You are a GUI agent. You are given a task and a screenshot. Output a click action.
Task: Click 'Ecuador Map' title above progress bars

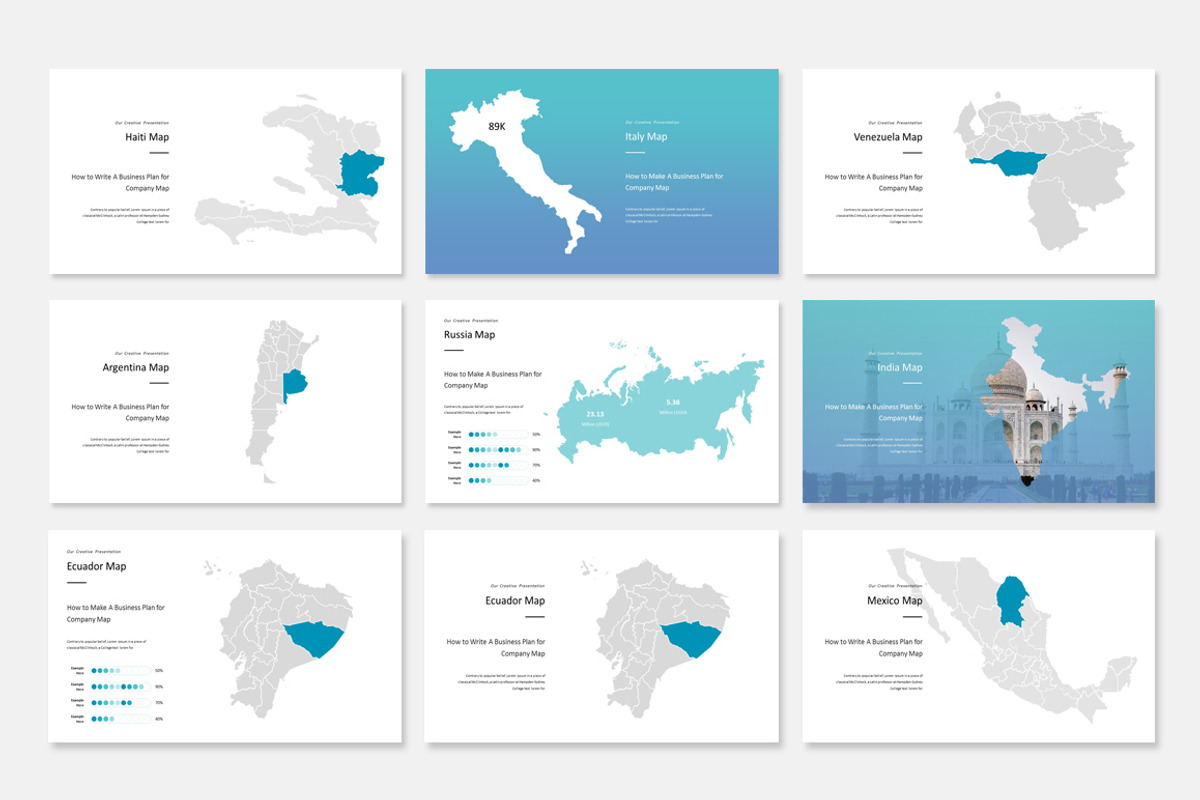(x=96, y=566)
